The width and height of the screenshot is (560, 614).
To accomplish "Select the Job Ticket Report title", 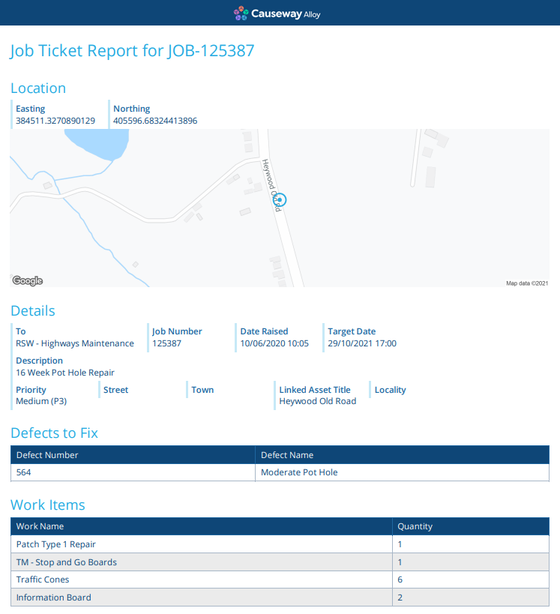I will coord(132,51).
